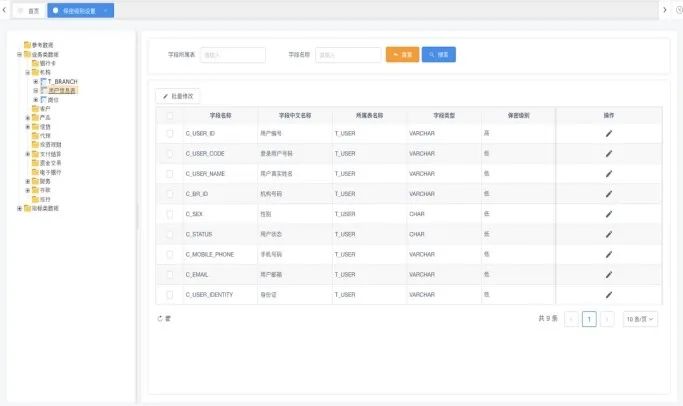This screenshot has height=406, width=683.
Task: Select the C_EMAIL row checkbox
Action: tap(169, 274)
